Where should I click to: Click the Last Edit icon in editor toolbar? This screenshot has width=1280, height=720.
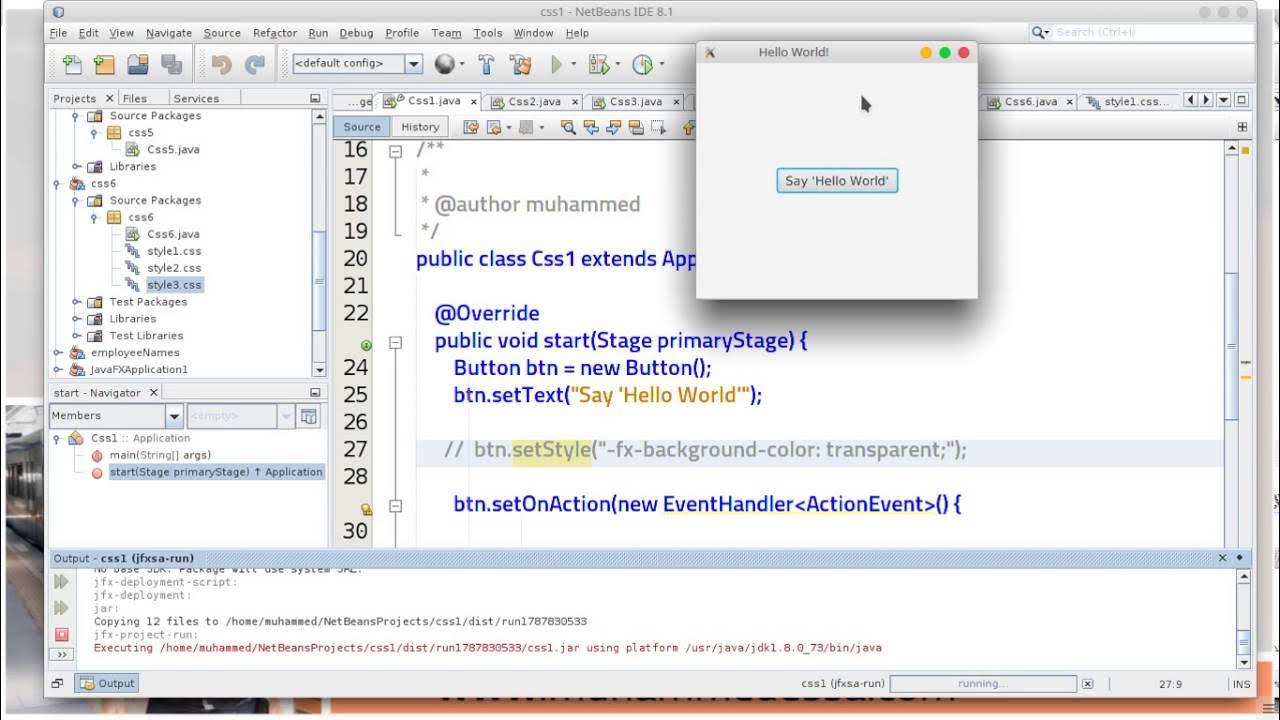pyautogui.click(x=471, y=127)
